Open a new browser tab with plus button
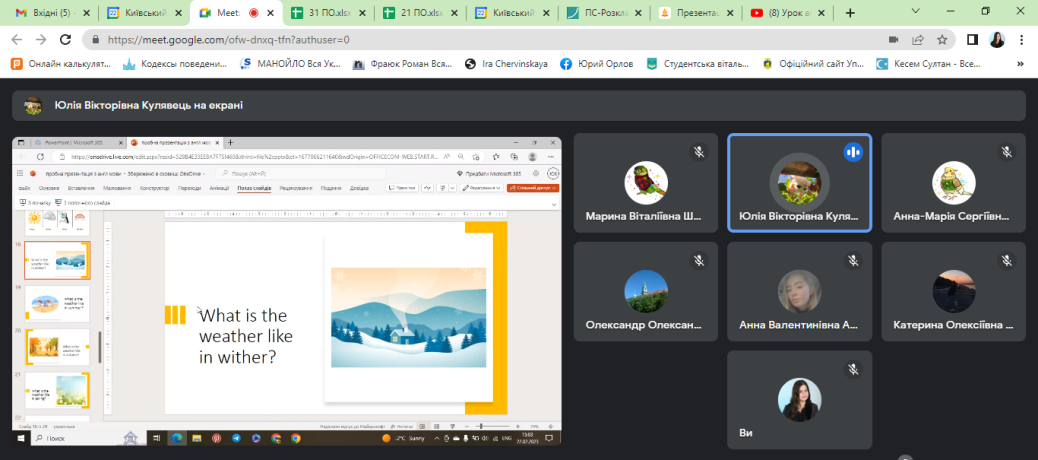 point(850,13)
